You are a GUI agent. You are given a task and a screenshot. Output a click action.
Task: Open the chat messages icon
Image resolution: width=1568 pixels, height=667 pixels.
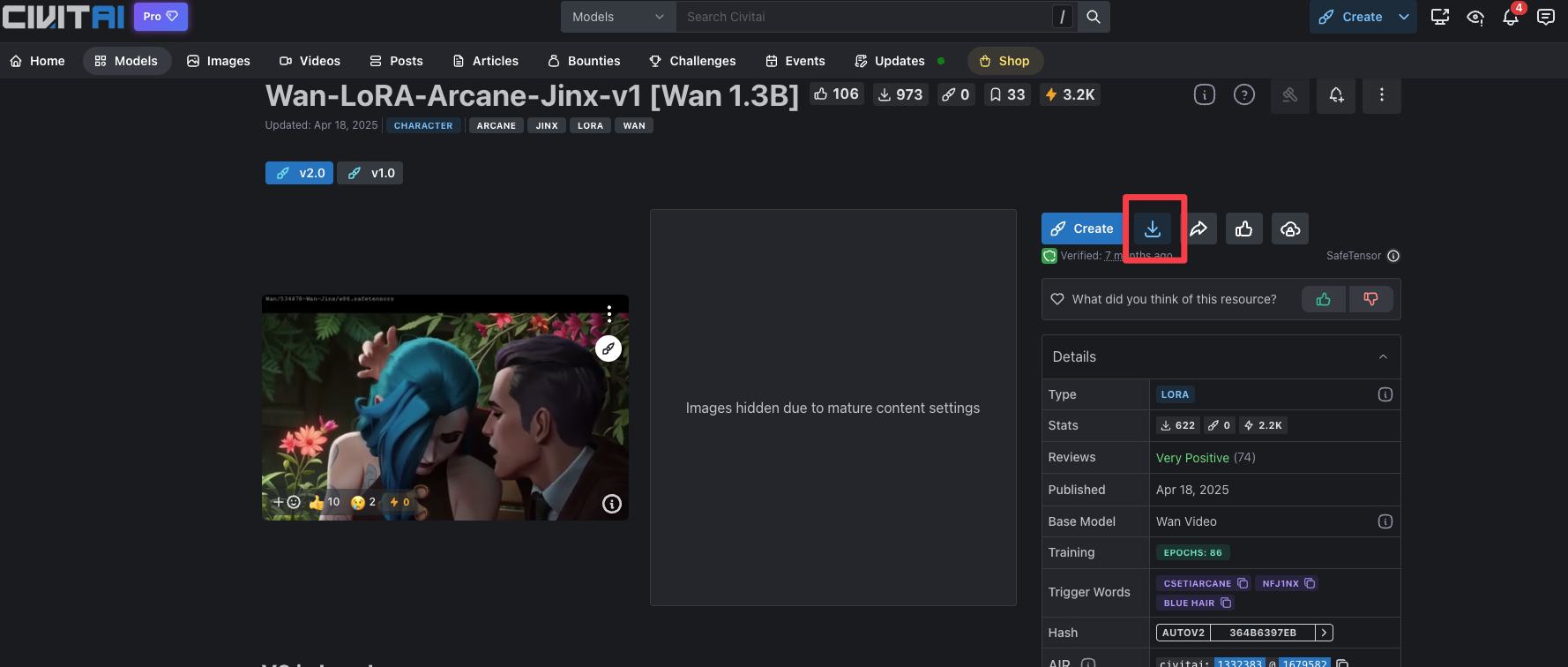pyautogui.click(x=1546, y=17)
